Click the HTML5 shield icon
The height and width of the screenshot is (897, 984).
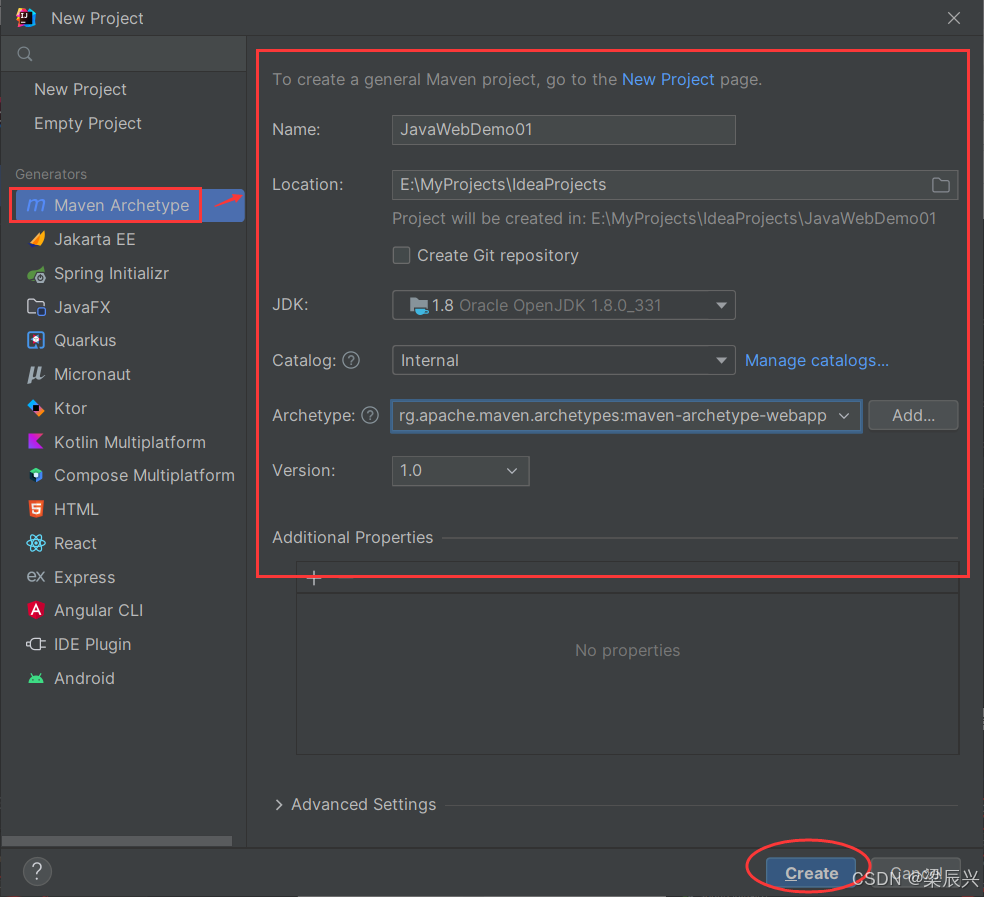[36, 509]
